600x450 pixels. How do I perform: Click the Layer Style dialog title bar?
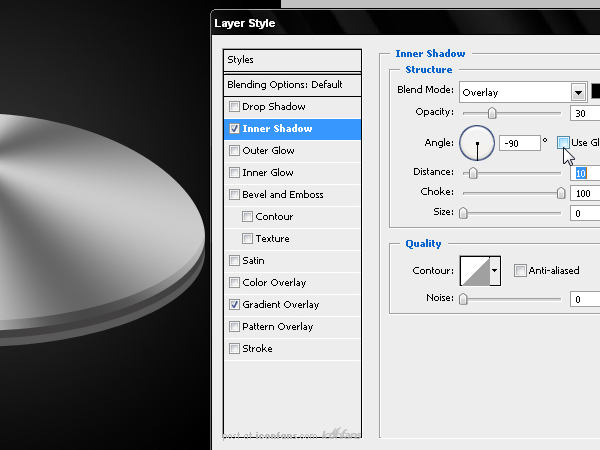click(x=406, y=23)
